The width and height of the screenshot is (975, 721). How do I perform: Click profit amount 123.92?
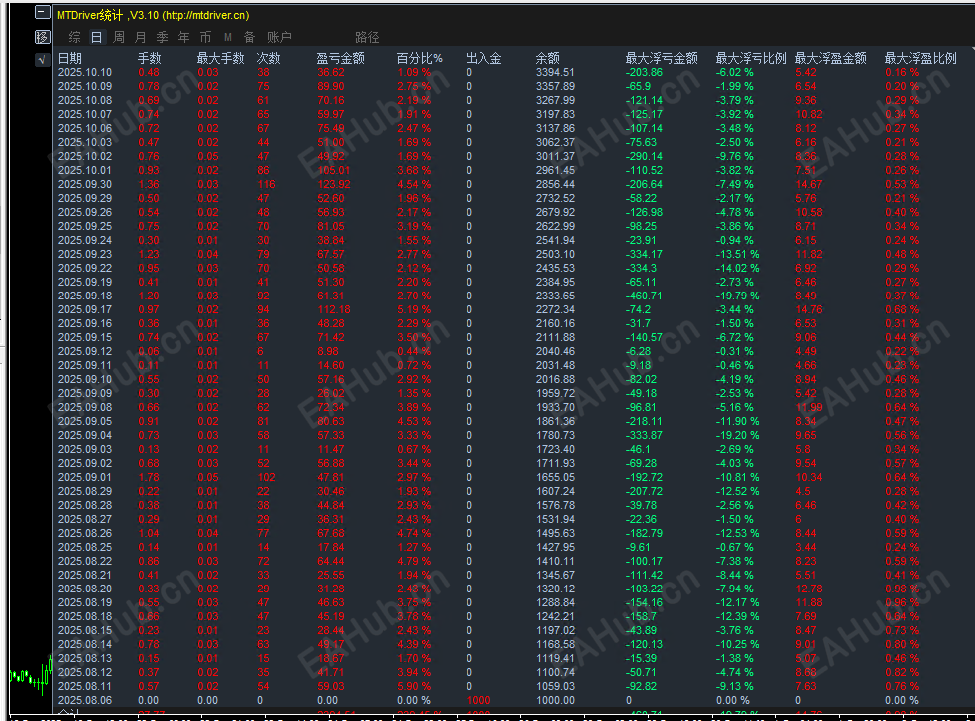[x=334, y=184]
